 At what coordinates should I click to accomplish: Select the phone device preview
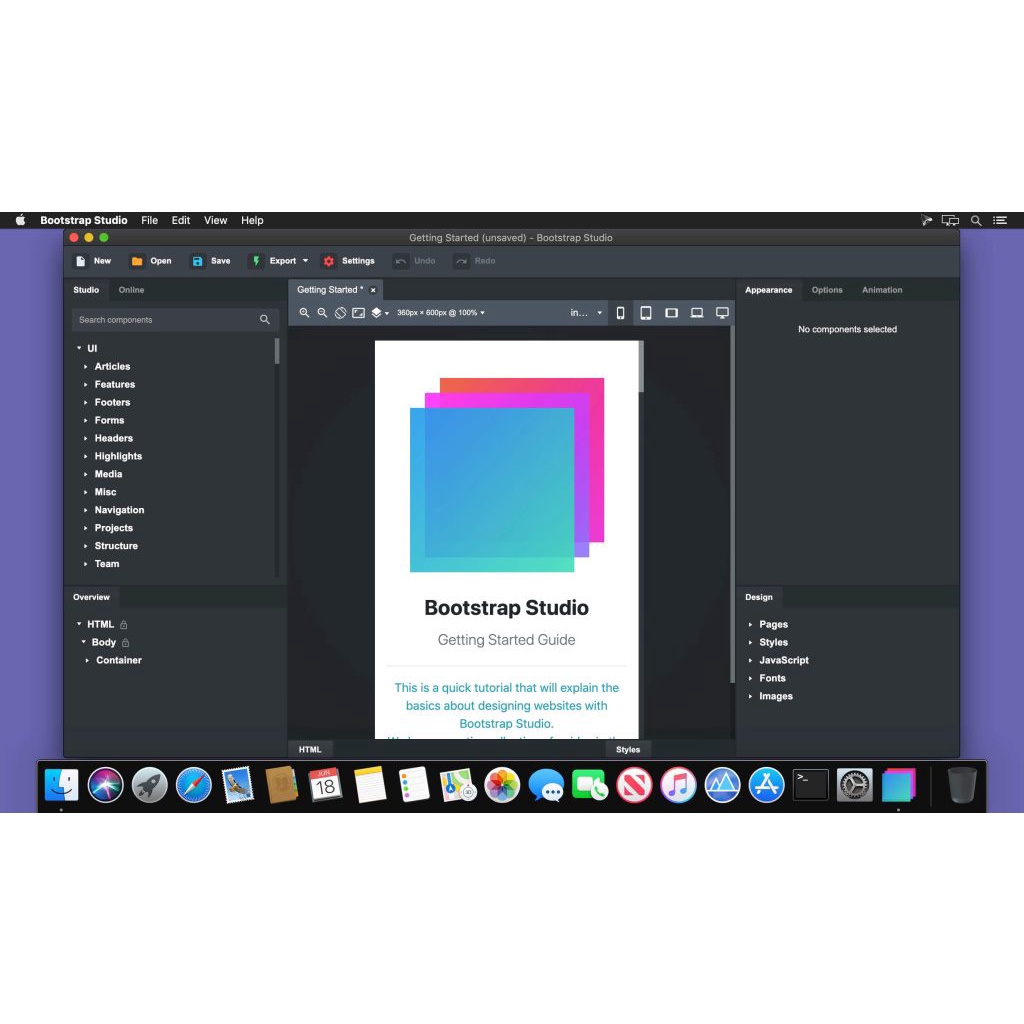pos(620,313)
